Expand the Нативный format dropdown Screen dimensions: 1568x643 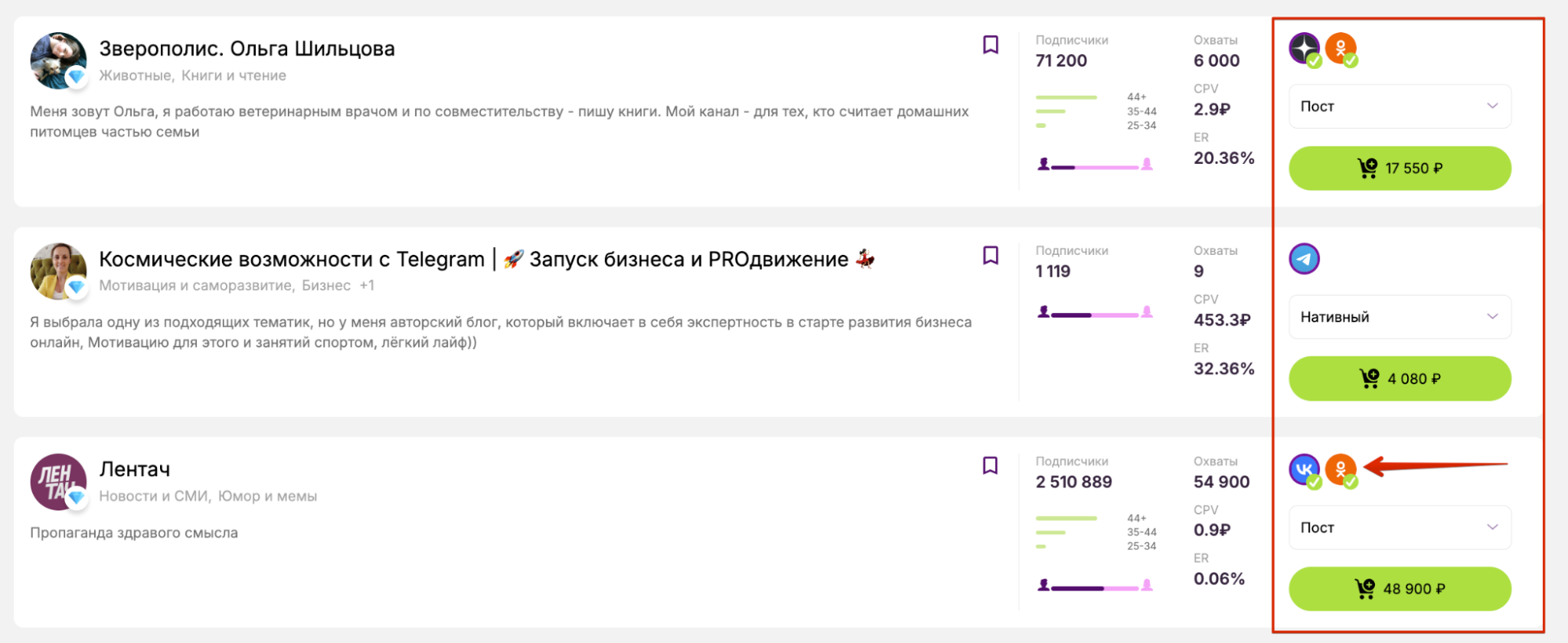(1399, 317)
